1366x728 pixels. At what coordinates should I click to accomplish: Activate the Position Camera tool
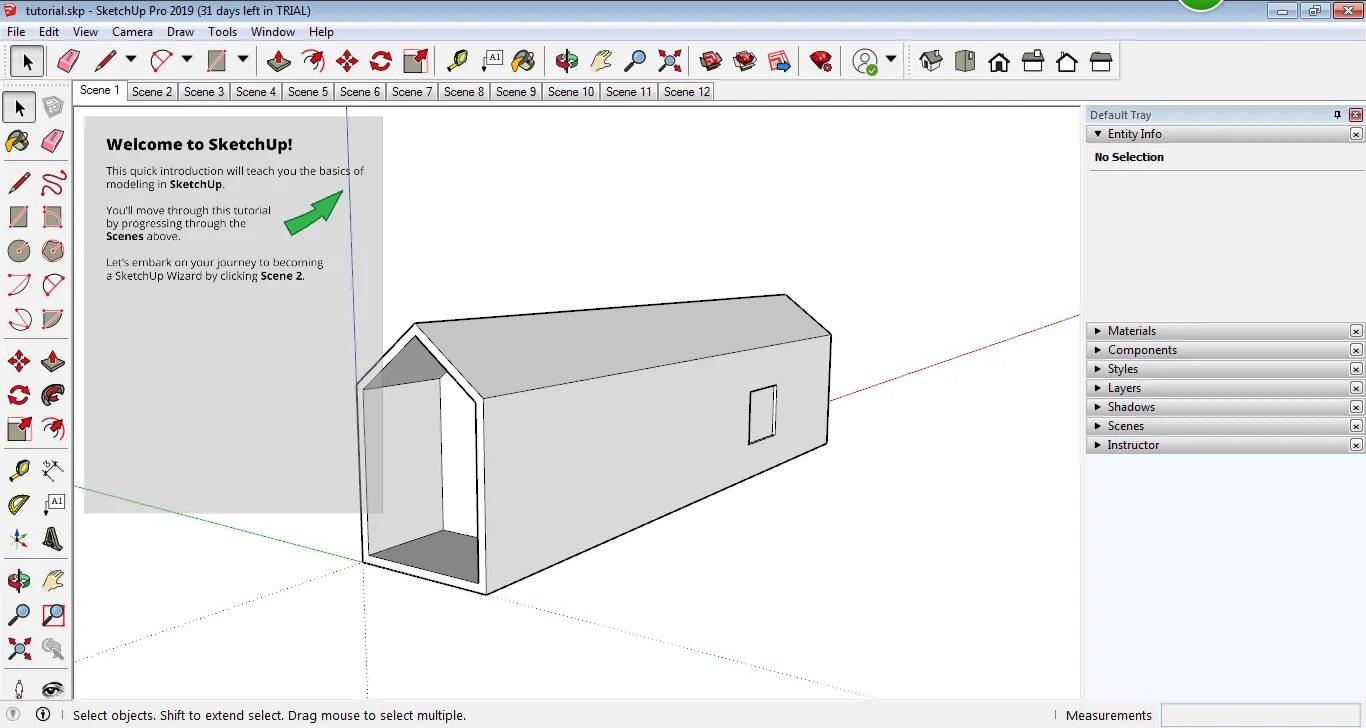click(x=18, y=688)
